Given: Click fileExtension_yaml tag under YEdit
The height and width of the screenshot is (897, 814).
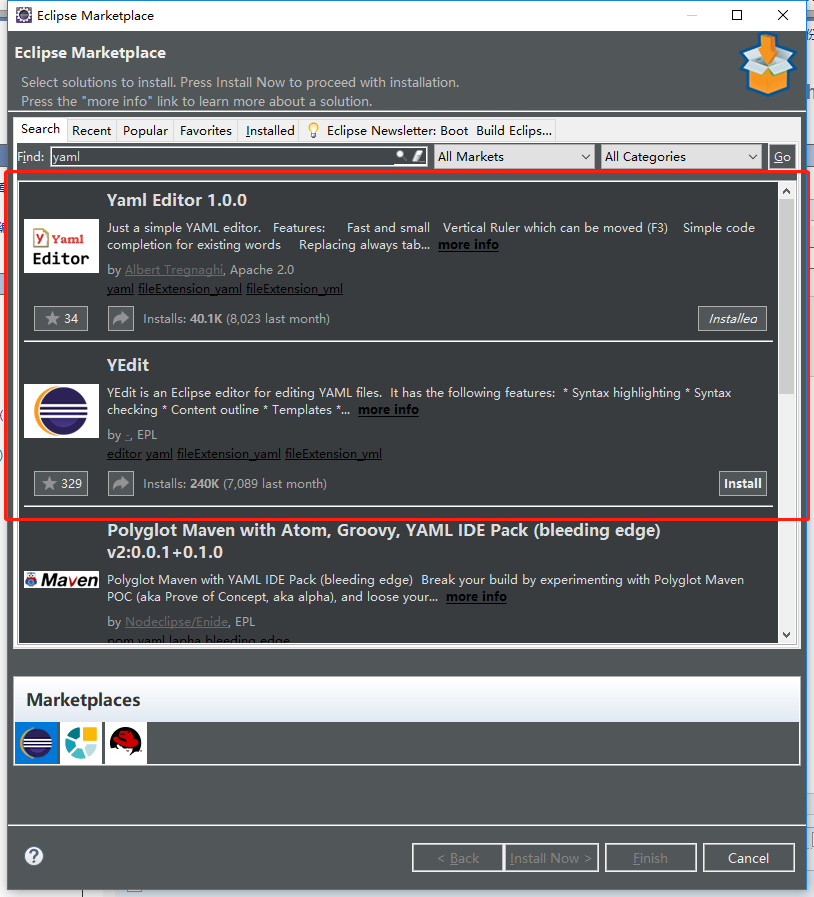Looking at the screenshot, I should tap(229, 454).
